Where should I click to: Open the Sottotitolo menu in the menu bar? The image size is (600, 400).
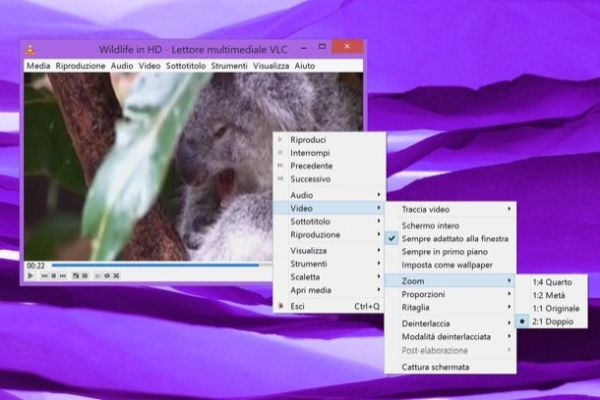[x=186, y=66]
